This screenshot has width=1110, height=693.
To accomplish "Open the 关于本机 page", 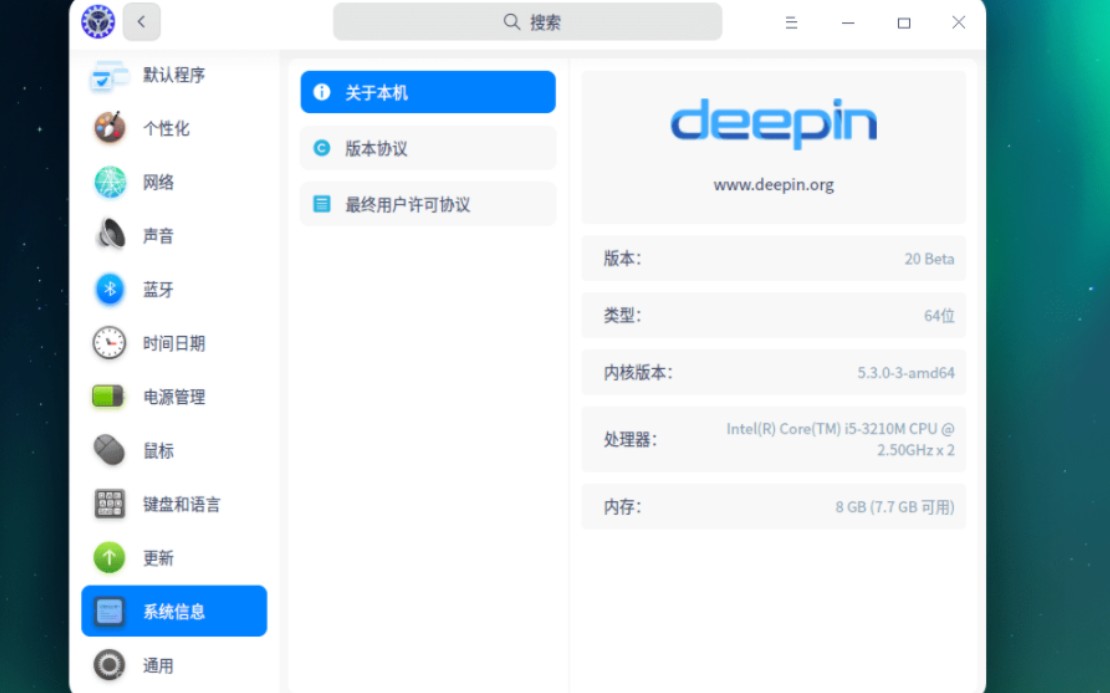I will [428, 92].
